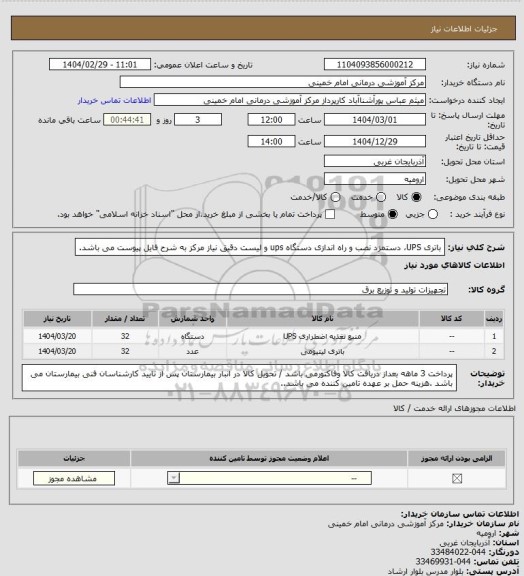The width and height of the screenshot is (524, 576).
Task: Click the contact phone 33469931-044
Action: tap(443, 562)
